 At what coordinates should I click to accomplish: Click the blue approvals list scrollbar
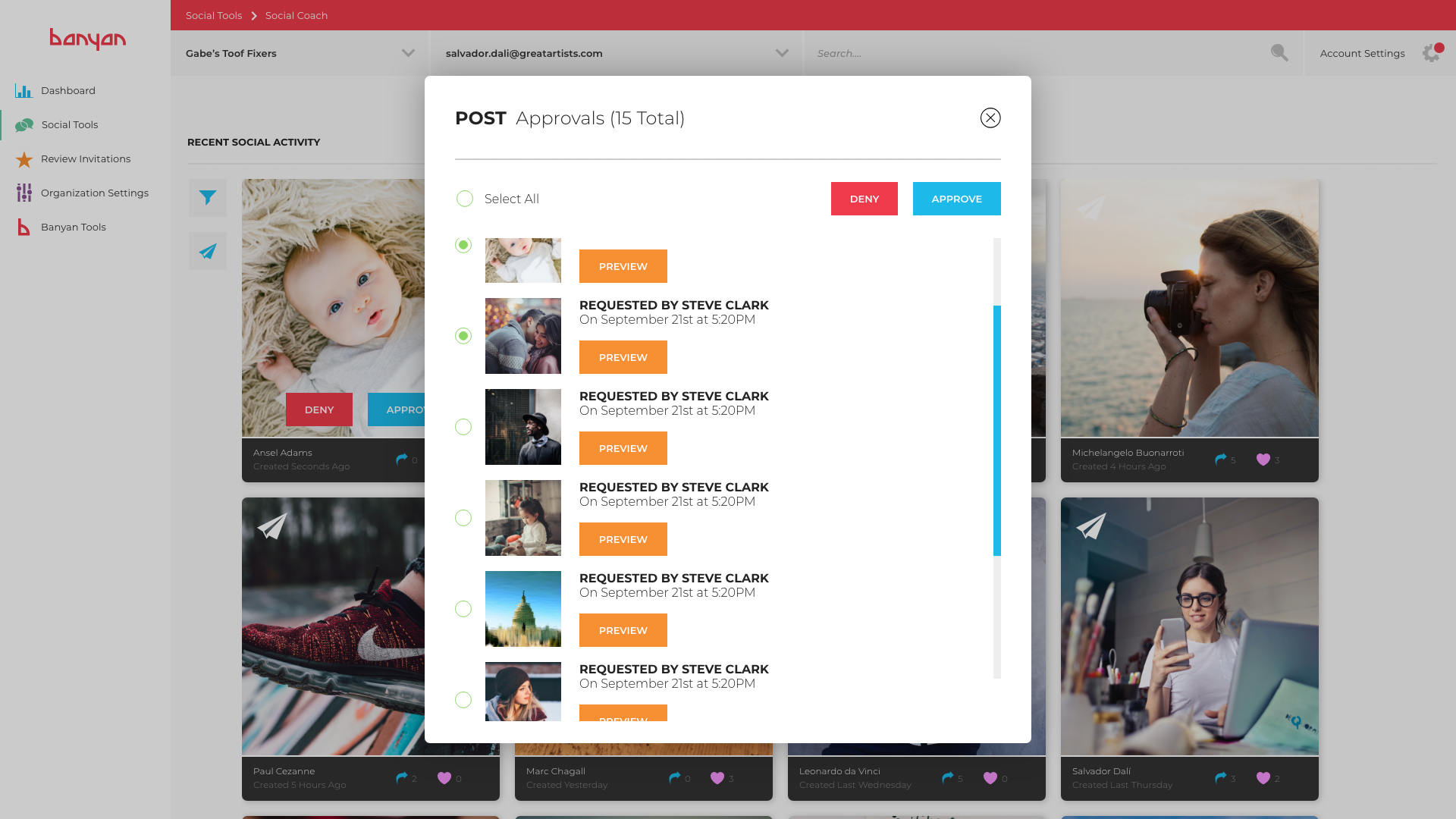997,431
